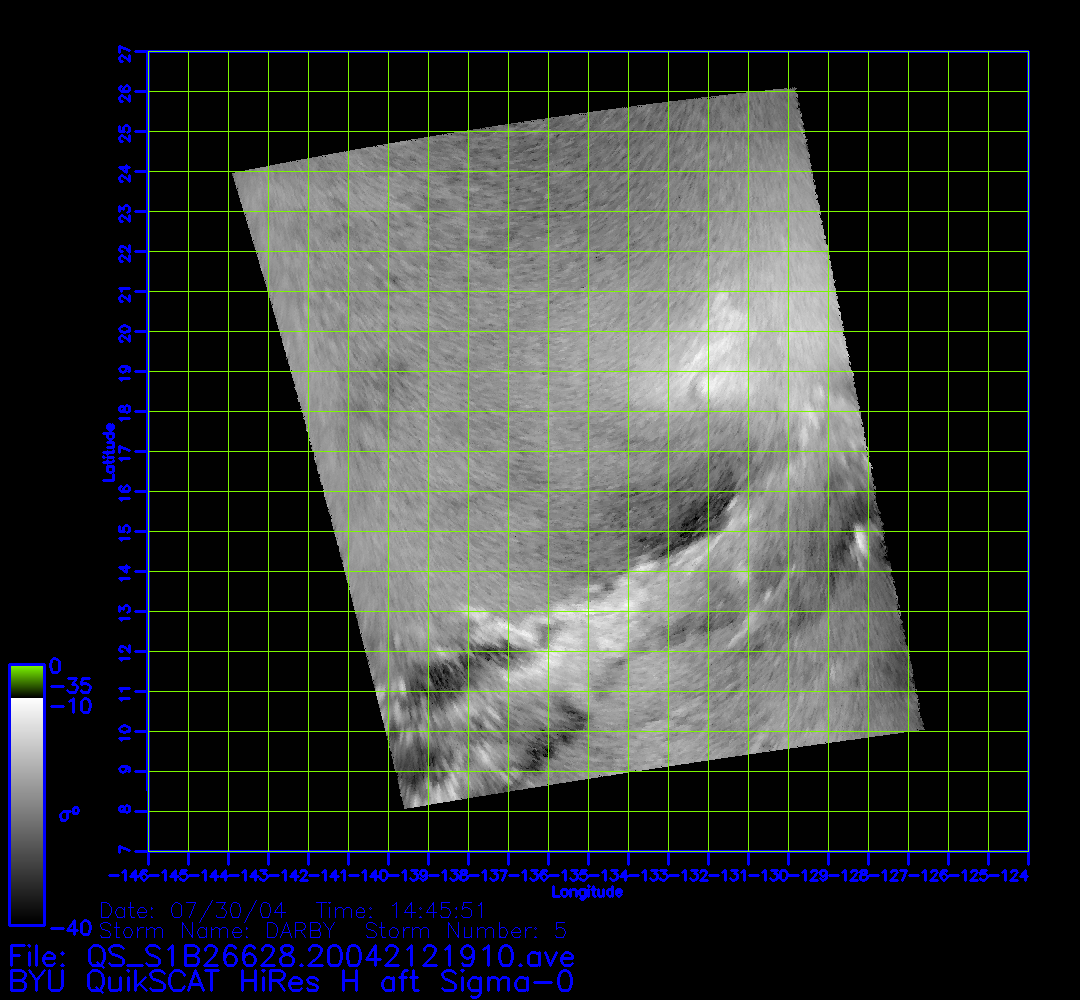Click the sigma-0 symbol beside the color bar
This screenshot has width=1080, height=1000.
[x=69, y=813]
